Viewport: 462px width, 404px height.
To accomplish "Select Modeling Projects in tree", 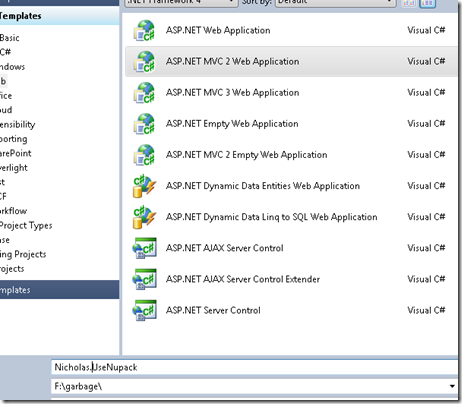I will point(23,254).
